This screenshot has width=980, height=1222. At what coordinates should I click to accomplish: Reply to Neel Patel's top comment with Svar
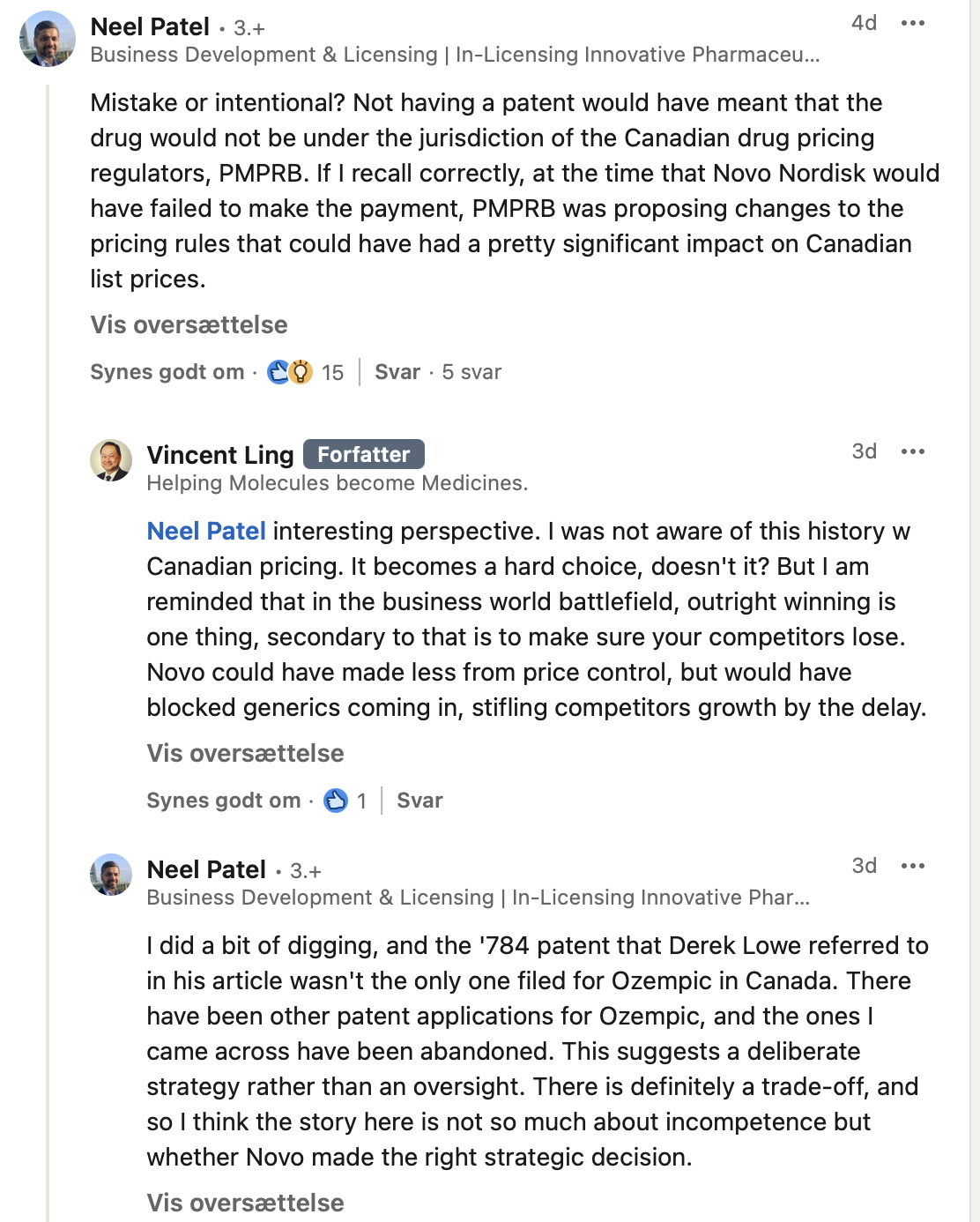[397, 372]
